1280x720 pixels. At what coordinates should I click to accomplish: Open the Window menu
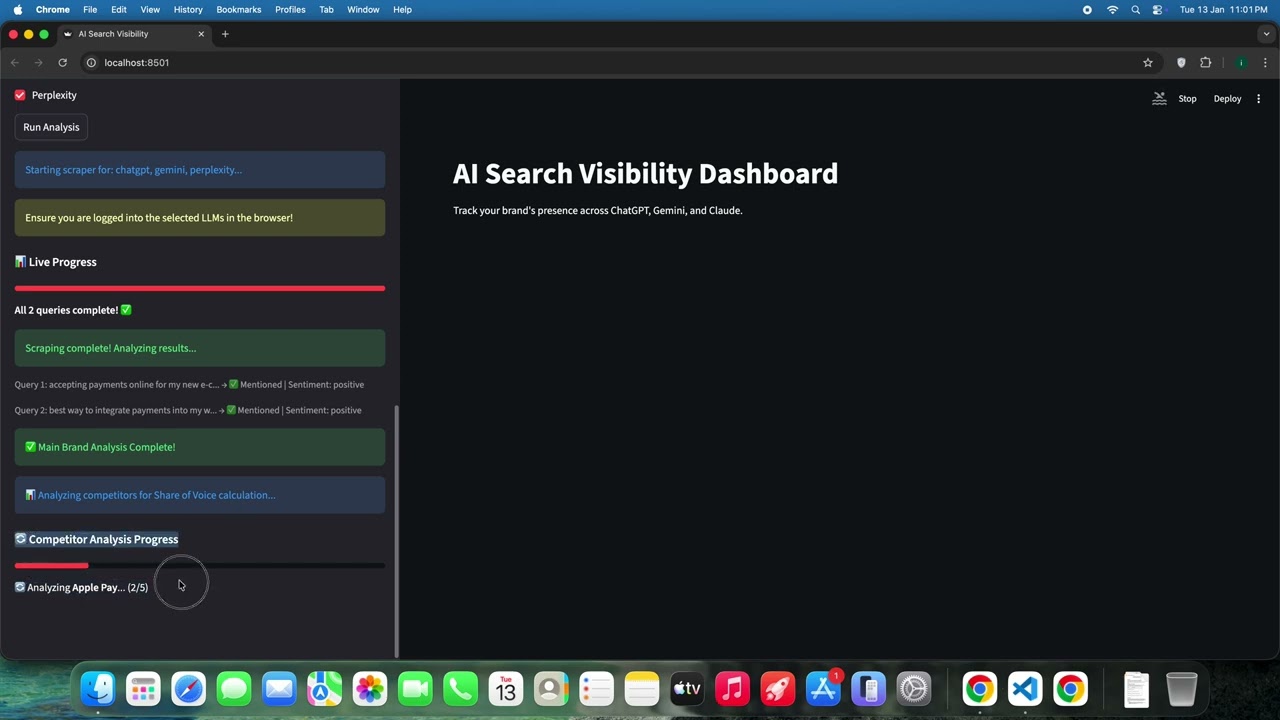click(x=363, y=9)
